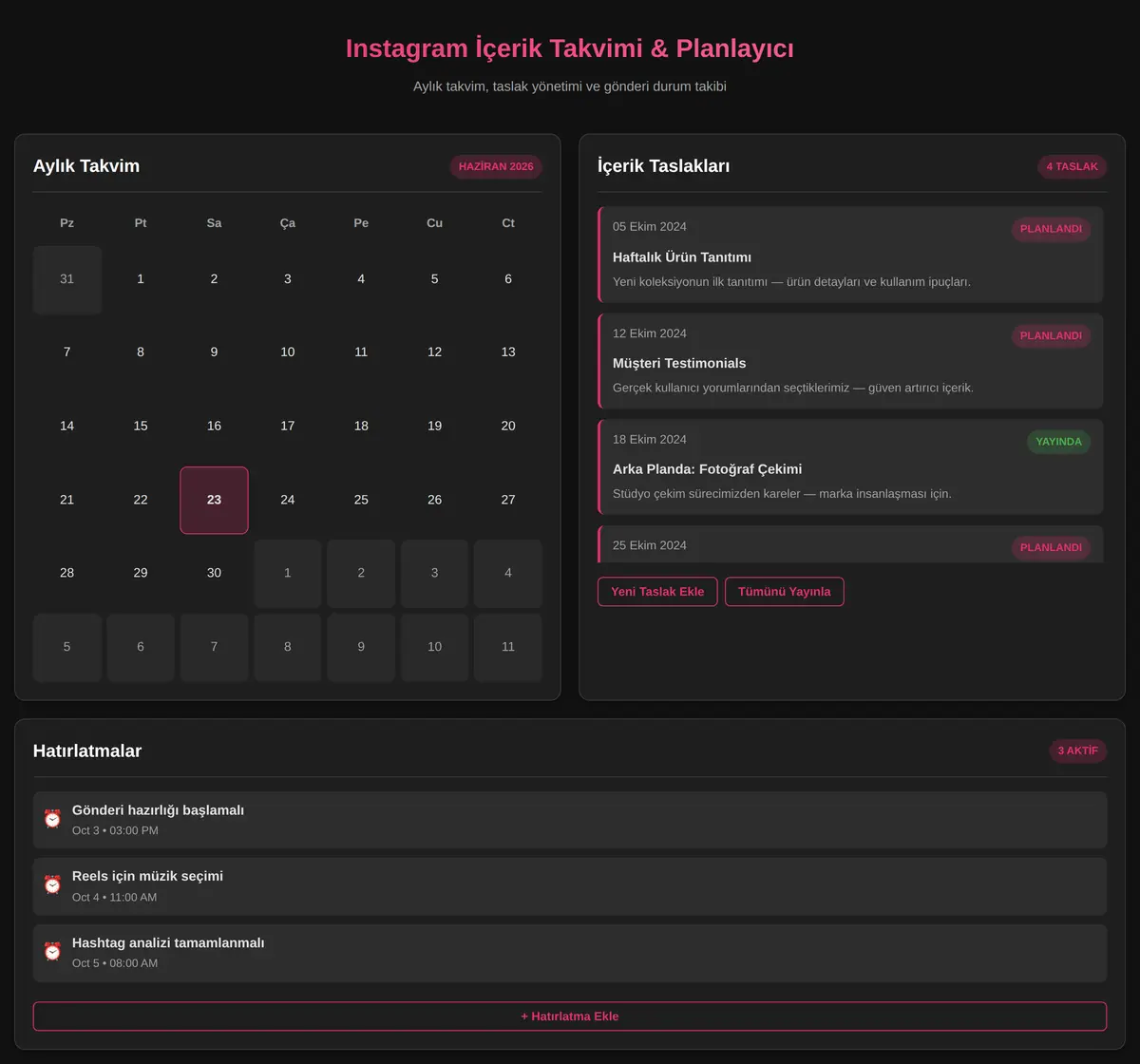Open the Haftalık Ürün Tanıtımı draft
The height and width of the screenshot is (1064, 1140).
(850, 255)
